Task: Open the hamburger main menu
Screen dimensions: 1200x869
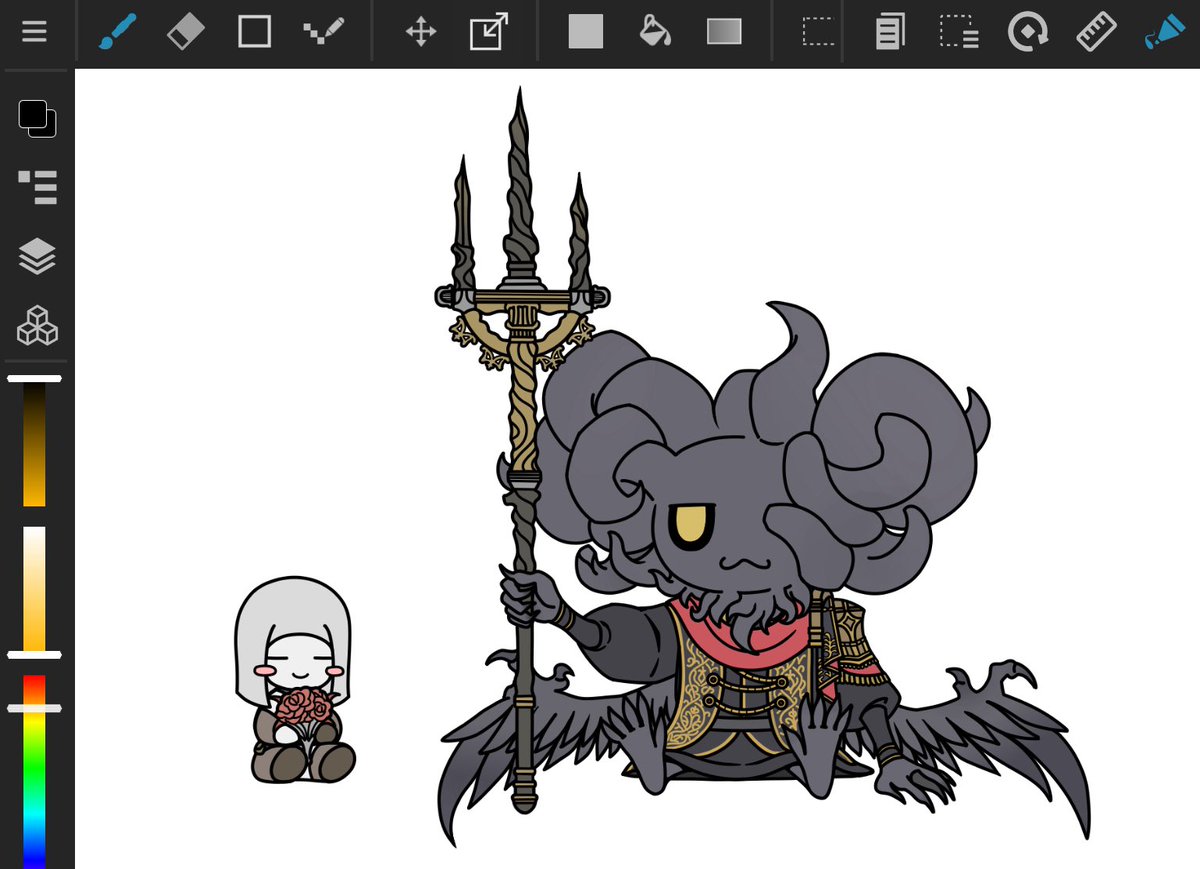Action: pos(35,32)
